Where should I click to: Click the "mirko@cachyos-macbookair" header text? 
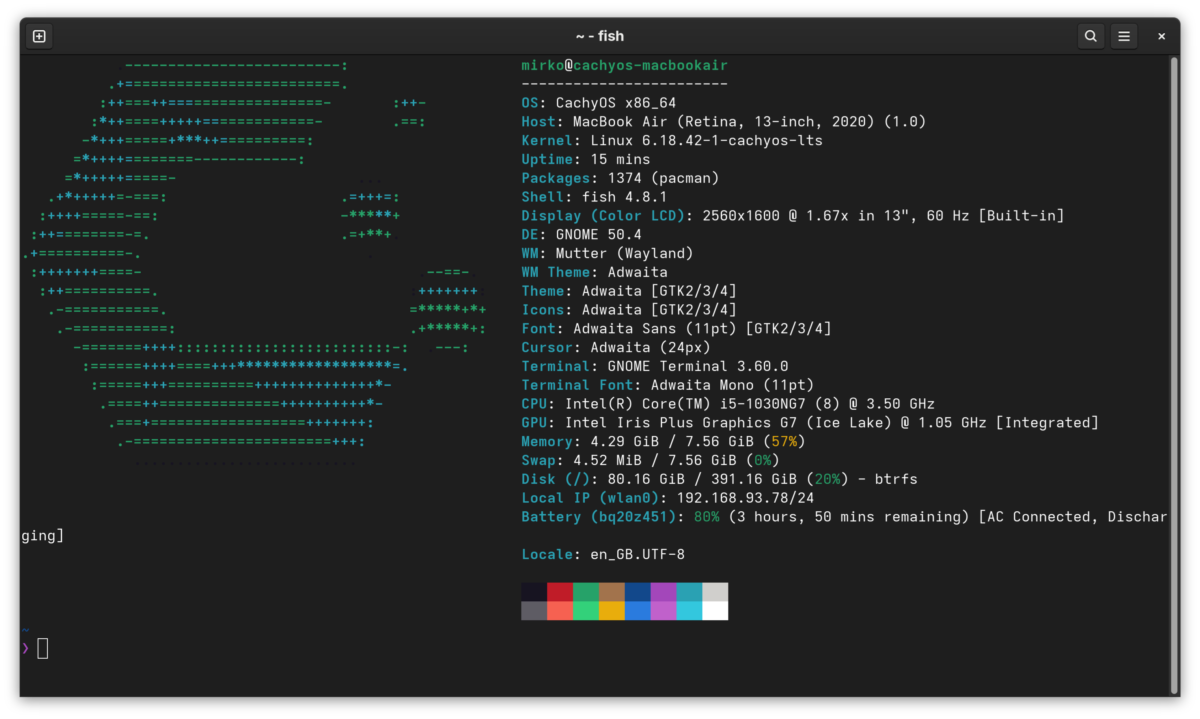[x=625, y=65]
